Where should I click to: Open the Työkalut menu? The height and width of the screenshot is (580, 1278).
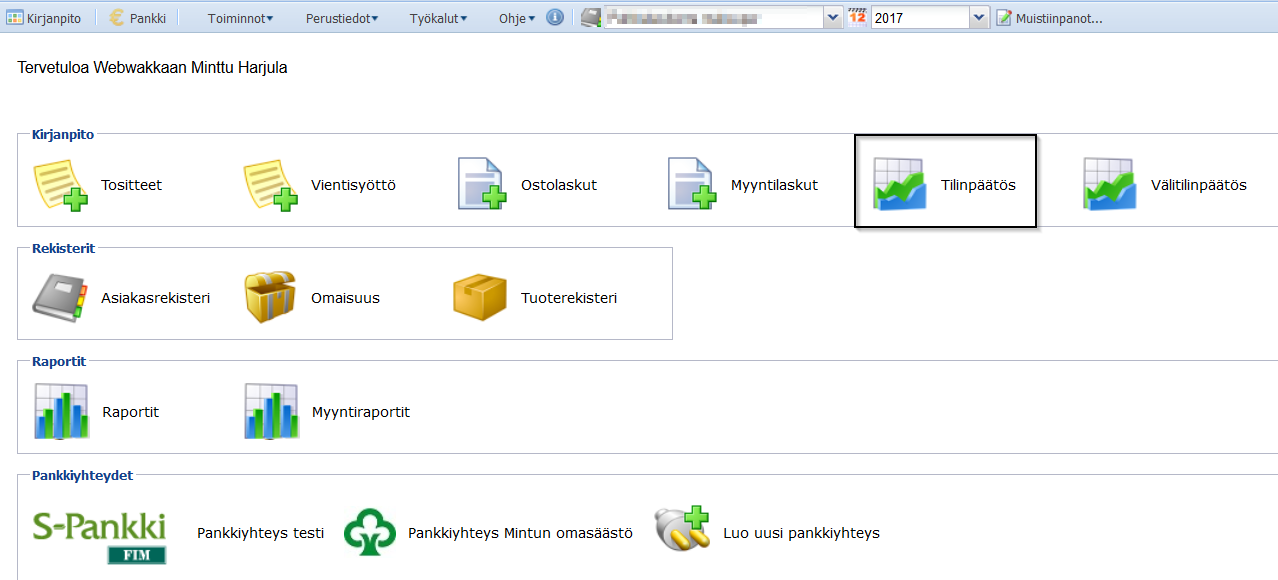pos(438,18)
